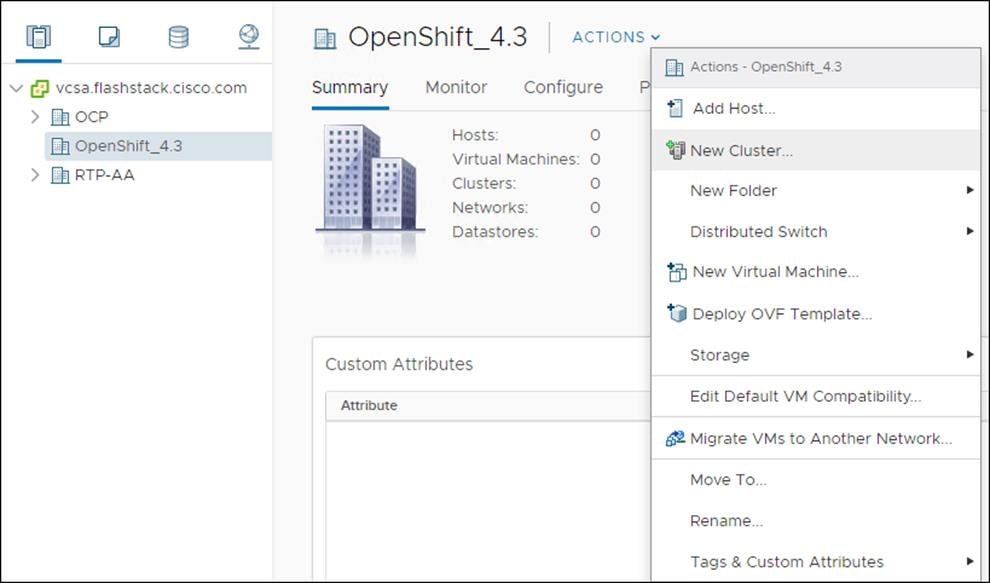
Task: Click the datacenter icon beside the OpenShift_4.3 title
Action: (325, 39)
